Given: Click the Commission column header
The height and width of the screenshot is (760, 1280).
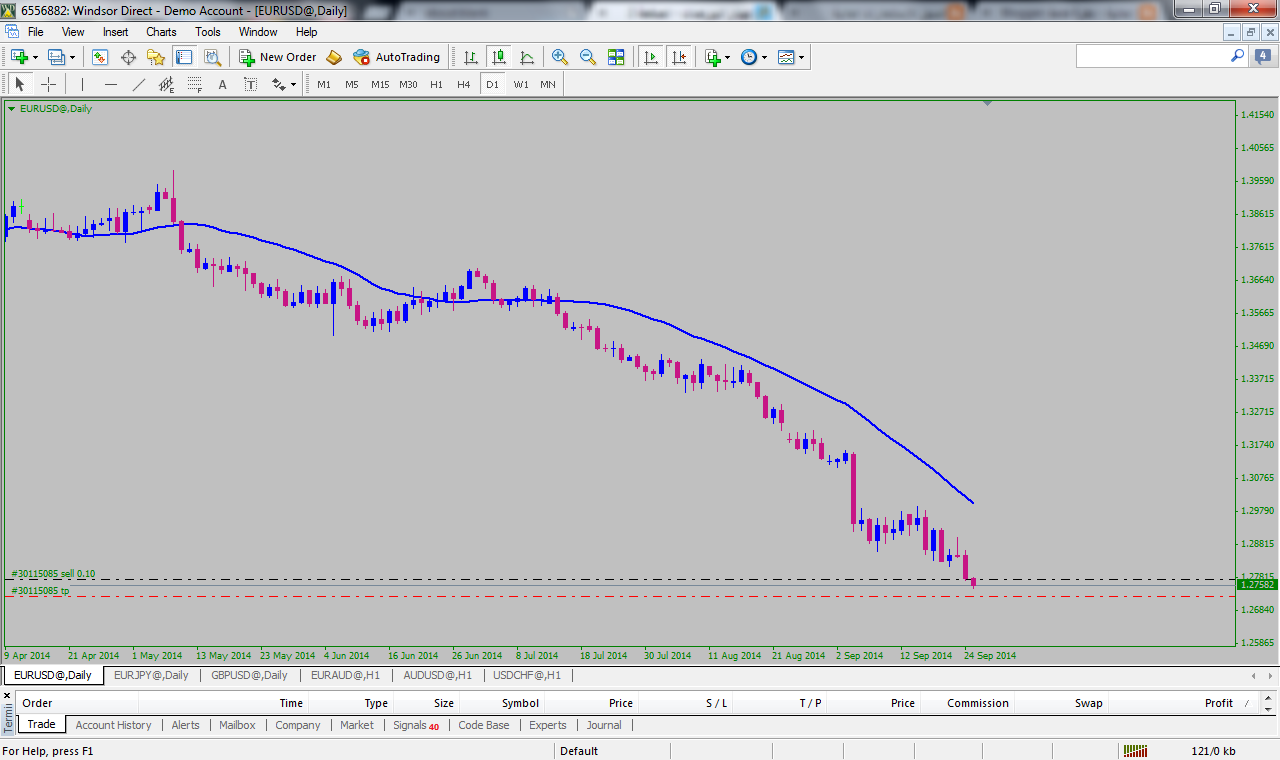Looking at the screenshot, I should pos(978,703).
